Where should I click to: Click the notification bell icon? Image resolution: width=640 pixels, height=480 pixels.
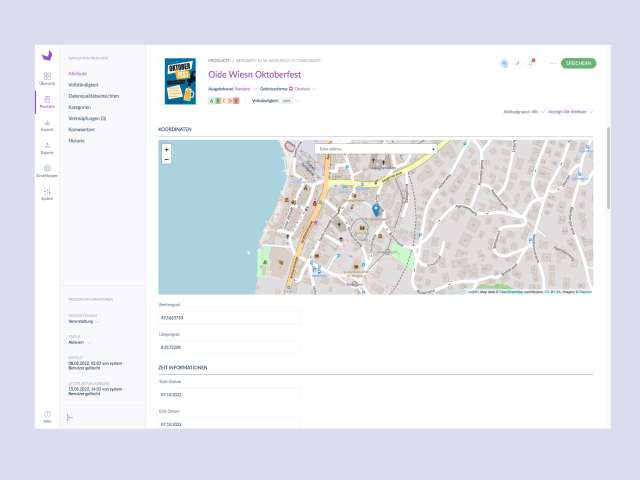(x=531, y=63)
